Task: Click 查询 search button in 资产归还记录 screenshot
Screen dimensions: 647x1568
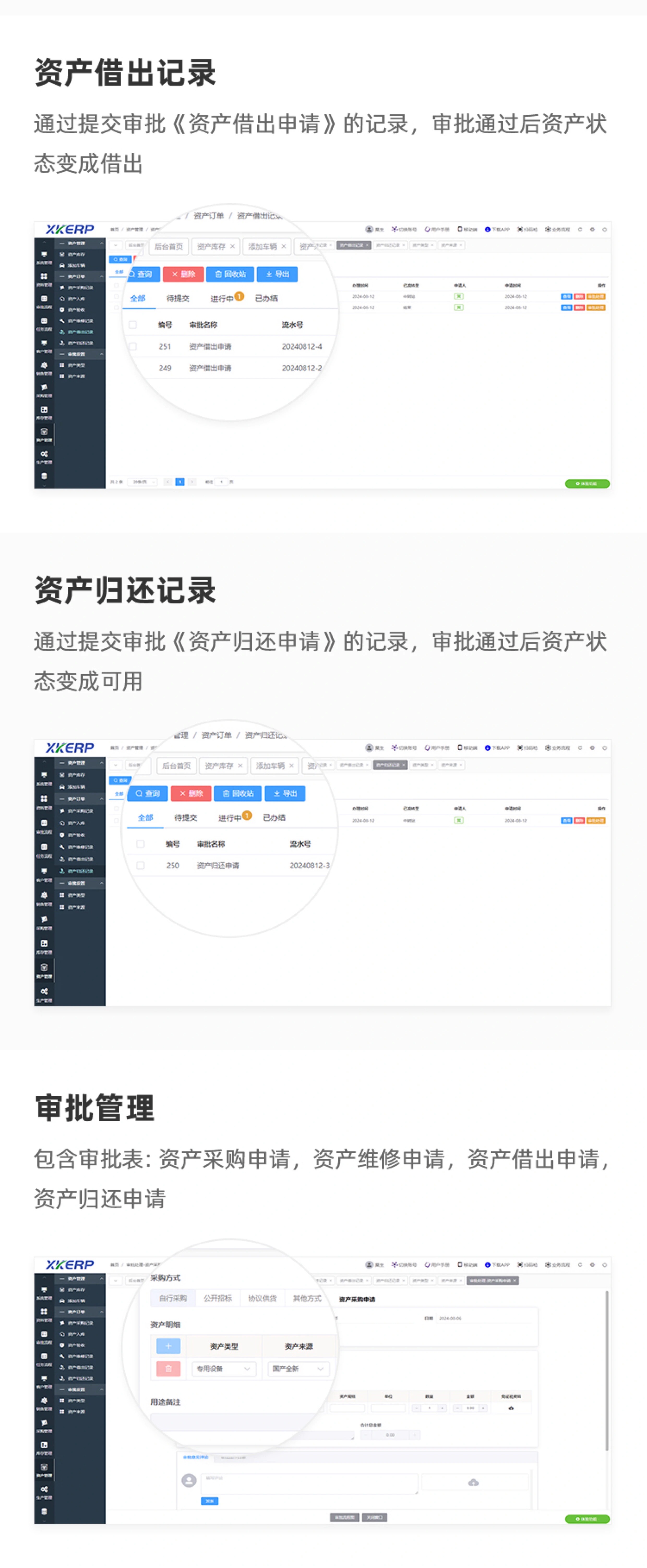Action: (147, 794)
